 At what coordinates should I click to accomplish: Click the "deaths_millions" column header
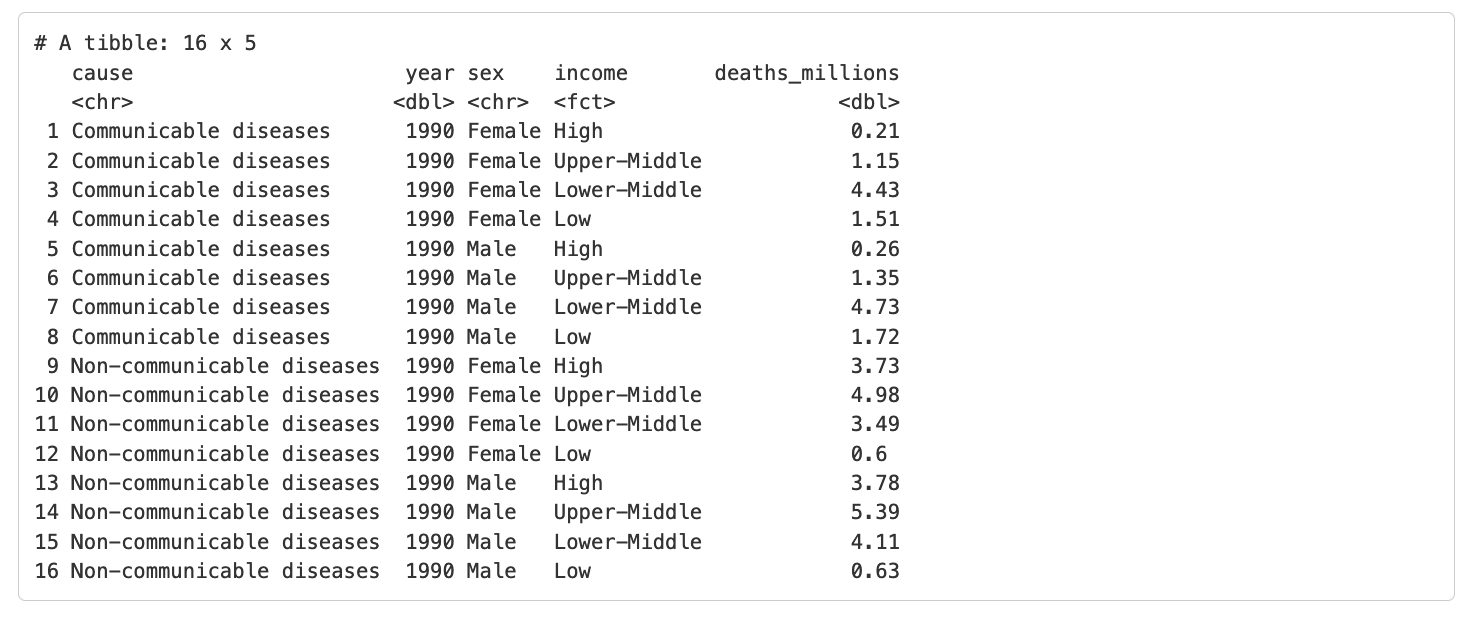[x=806, y=73]
